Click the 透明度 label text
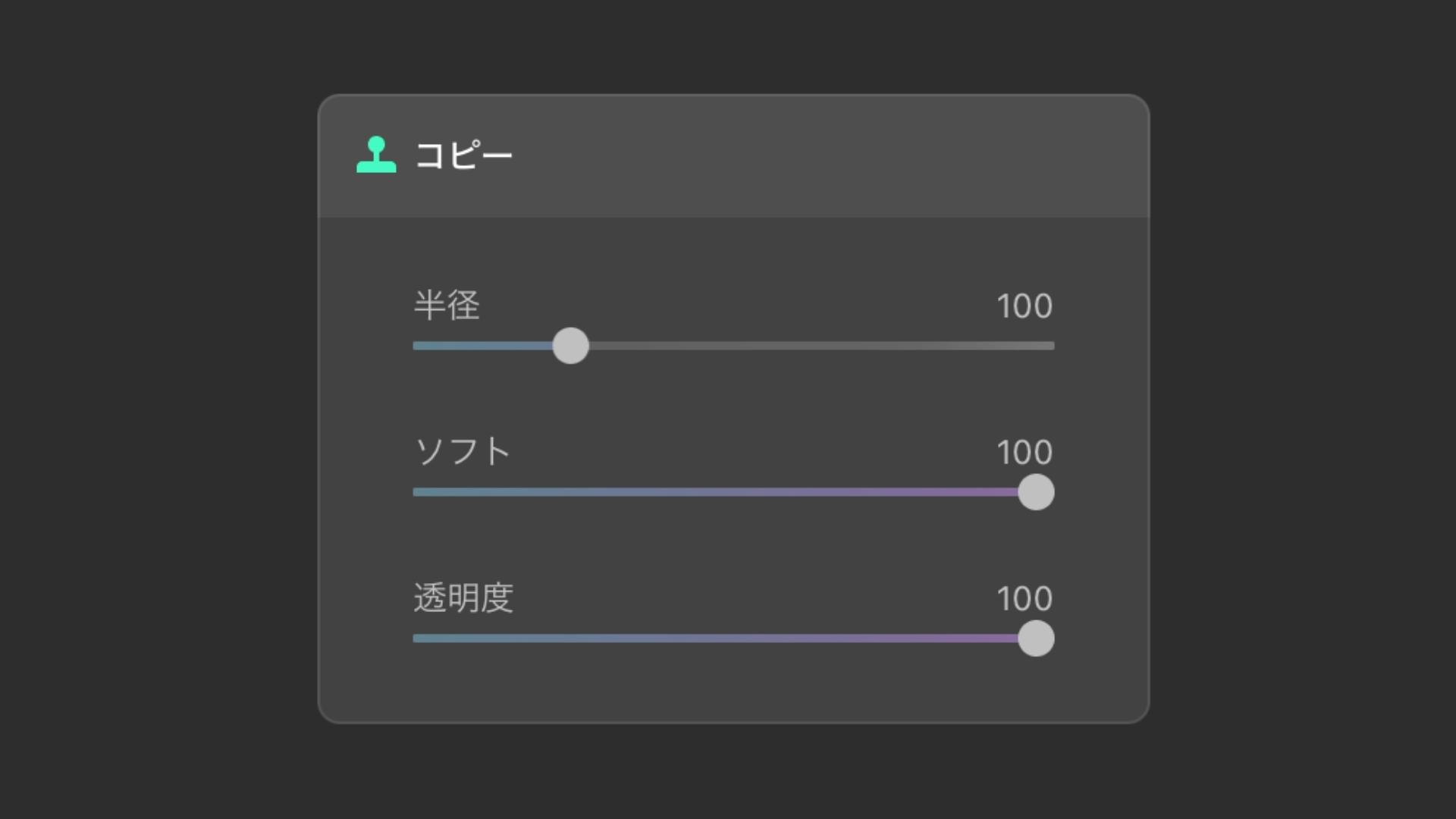This screenshot has width=1456, height=819. [463, 598]
